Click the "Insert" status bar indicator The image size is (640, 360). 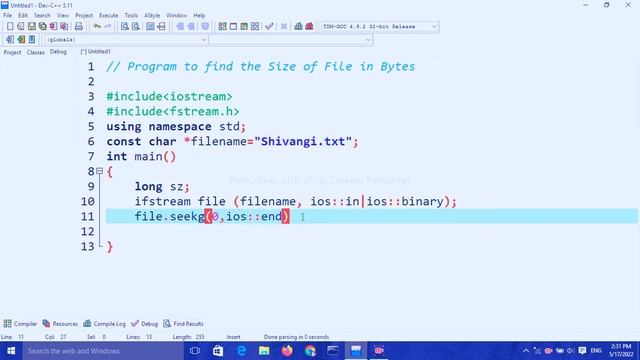point(233,337)
